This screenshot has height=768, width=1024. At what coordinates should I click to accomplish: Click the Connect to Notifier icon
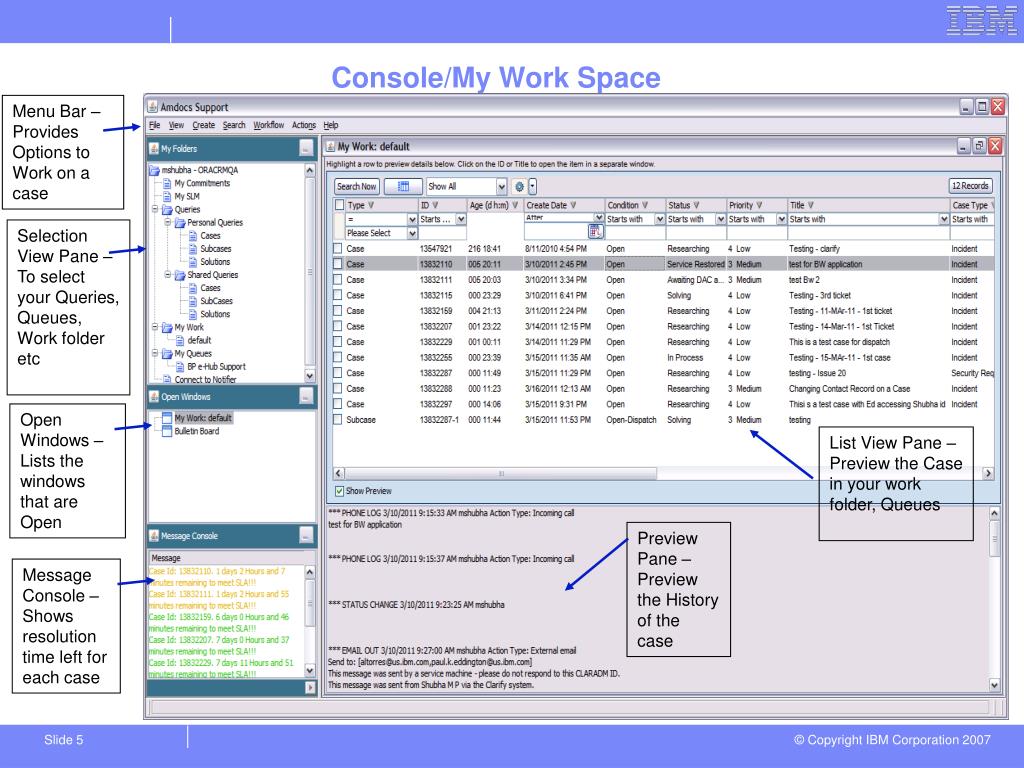pos(167,379)
